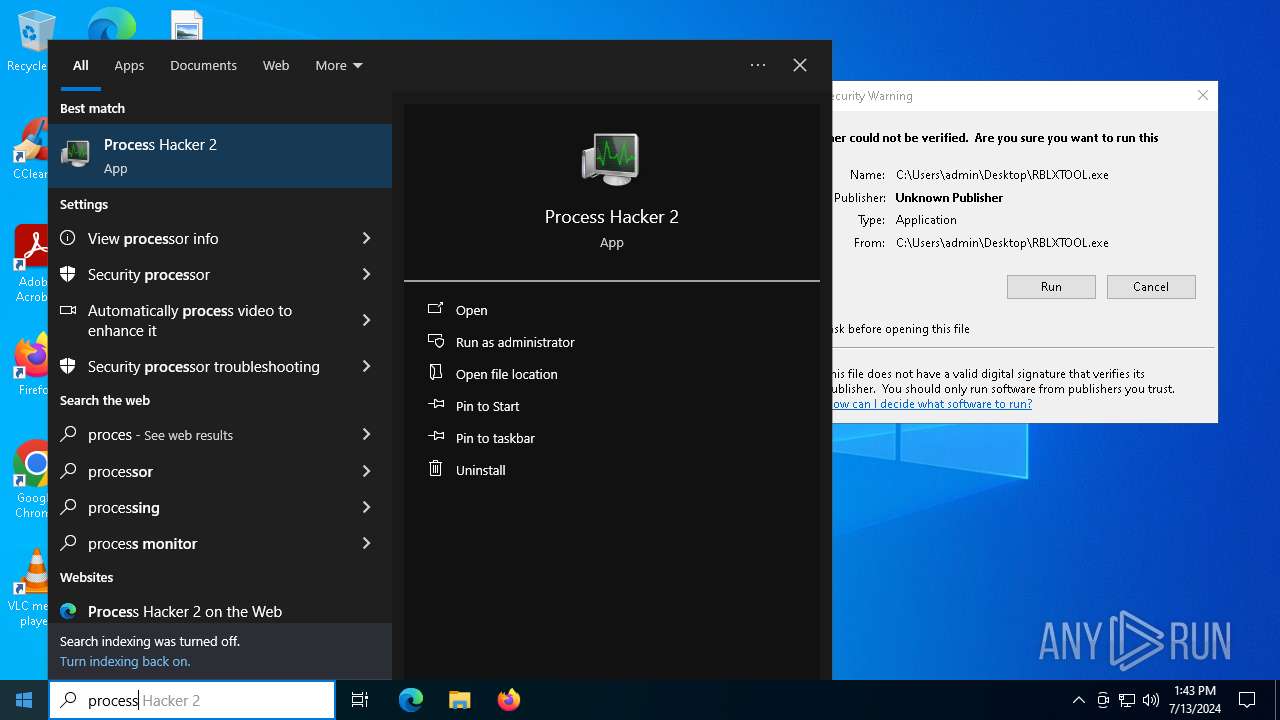Click Turn indexing back on link
1280x720 pixels.
[x=125, y=661]
